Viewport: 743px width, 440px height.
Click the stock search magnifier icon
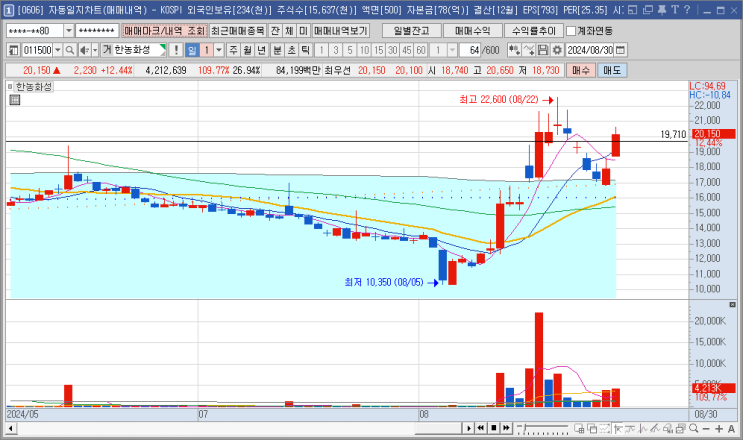[x=70, y=50]
